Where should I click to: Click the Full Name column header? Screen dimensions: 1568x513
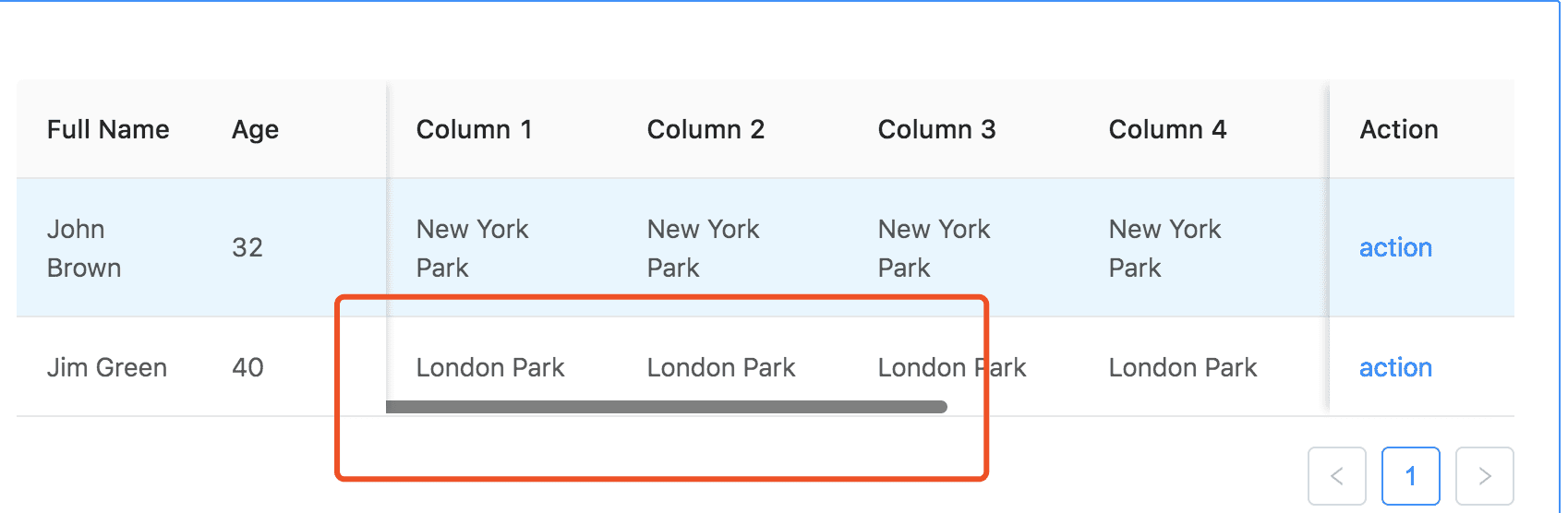tap(108, 129)
